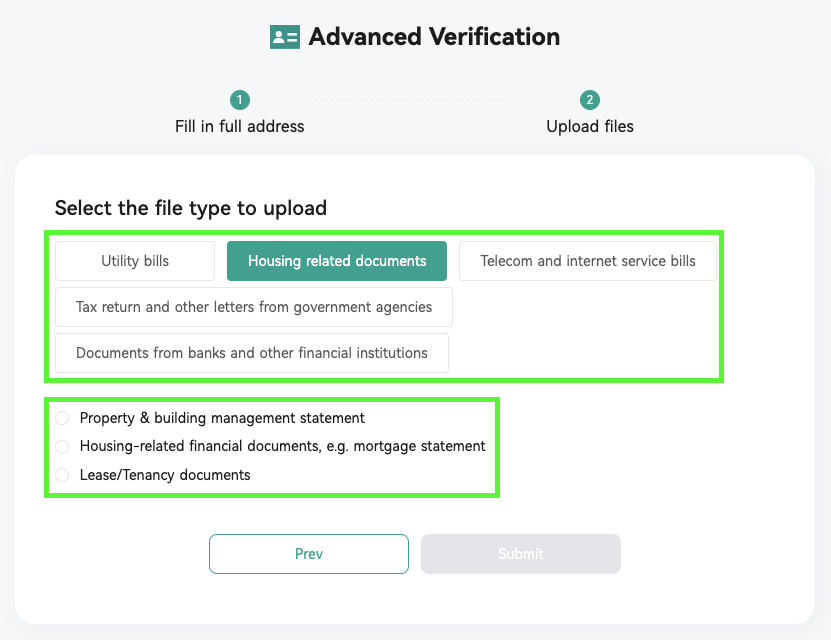This screenshot has height=640, width=831.
Task: Click the greyed-out Submit button
Action: tap(521, 554)
